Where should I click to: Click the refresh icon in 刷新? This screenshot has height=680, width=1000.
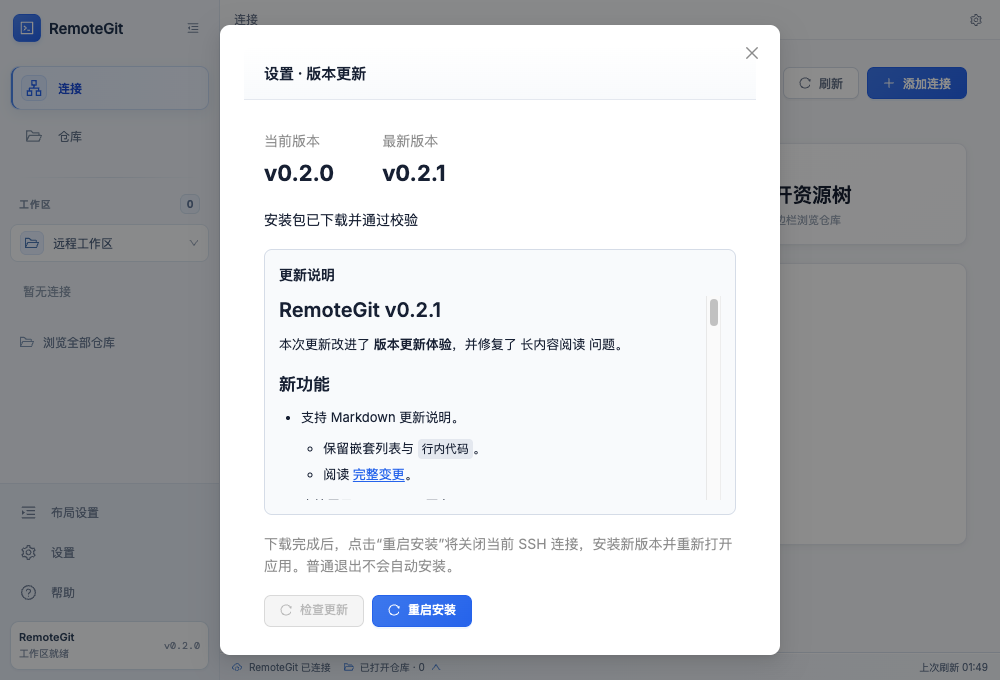point(805,84)
